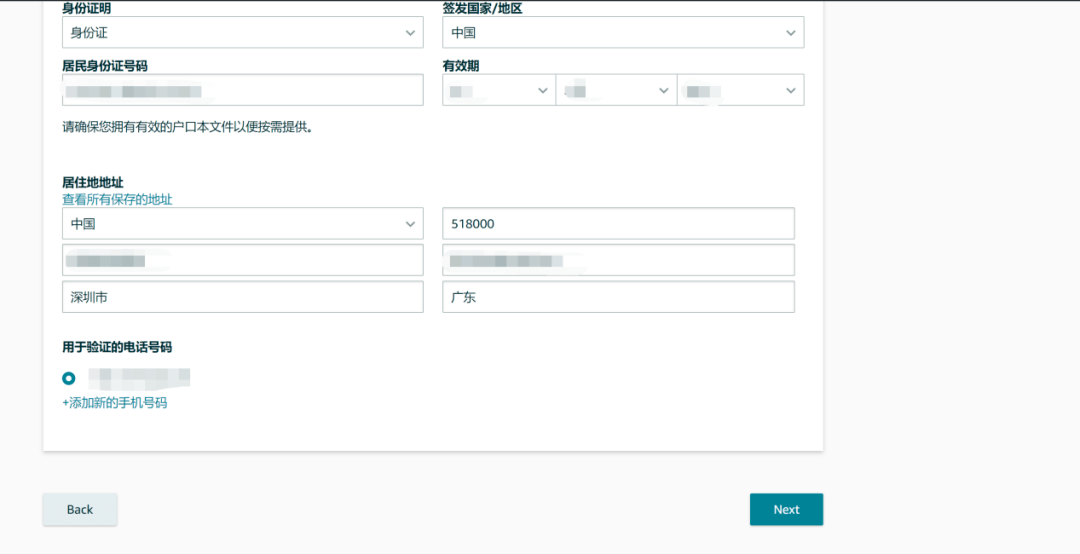Viewport: 1080px width, 554px height.
Task: Click the address field below postal code 518000
Action: 618,260
